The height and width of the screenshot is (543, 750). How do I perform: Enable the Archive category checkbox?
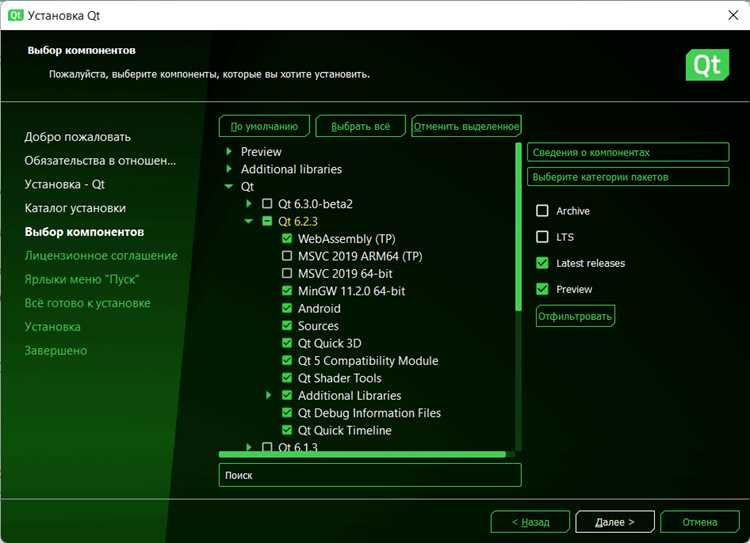click(542, 211)
